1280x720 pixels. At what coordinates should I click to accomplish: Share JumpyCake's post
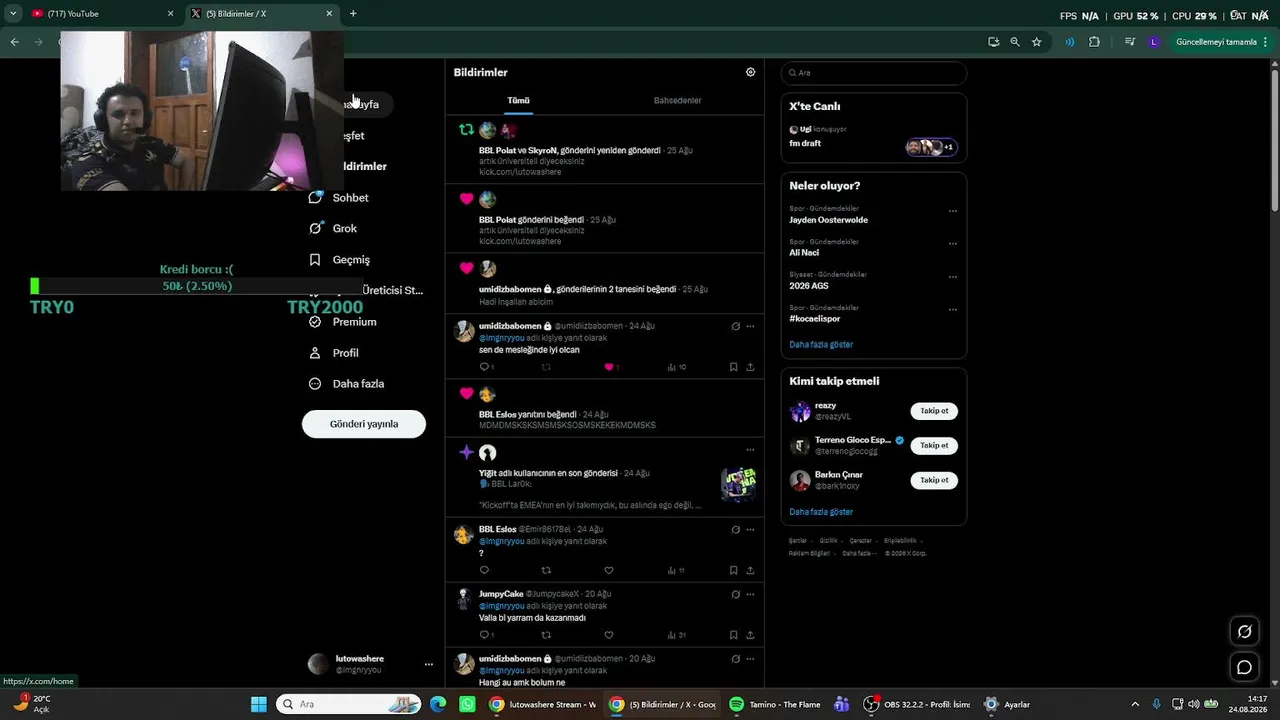(750, 635)
